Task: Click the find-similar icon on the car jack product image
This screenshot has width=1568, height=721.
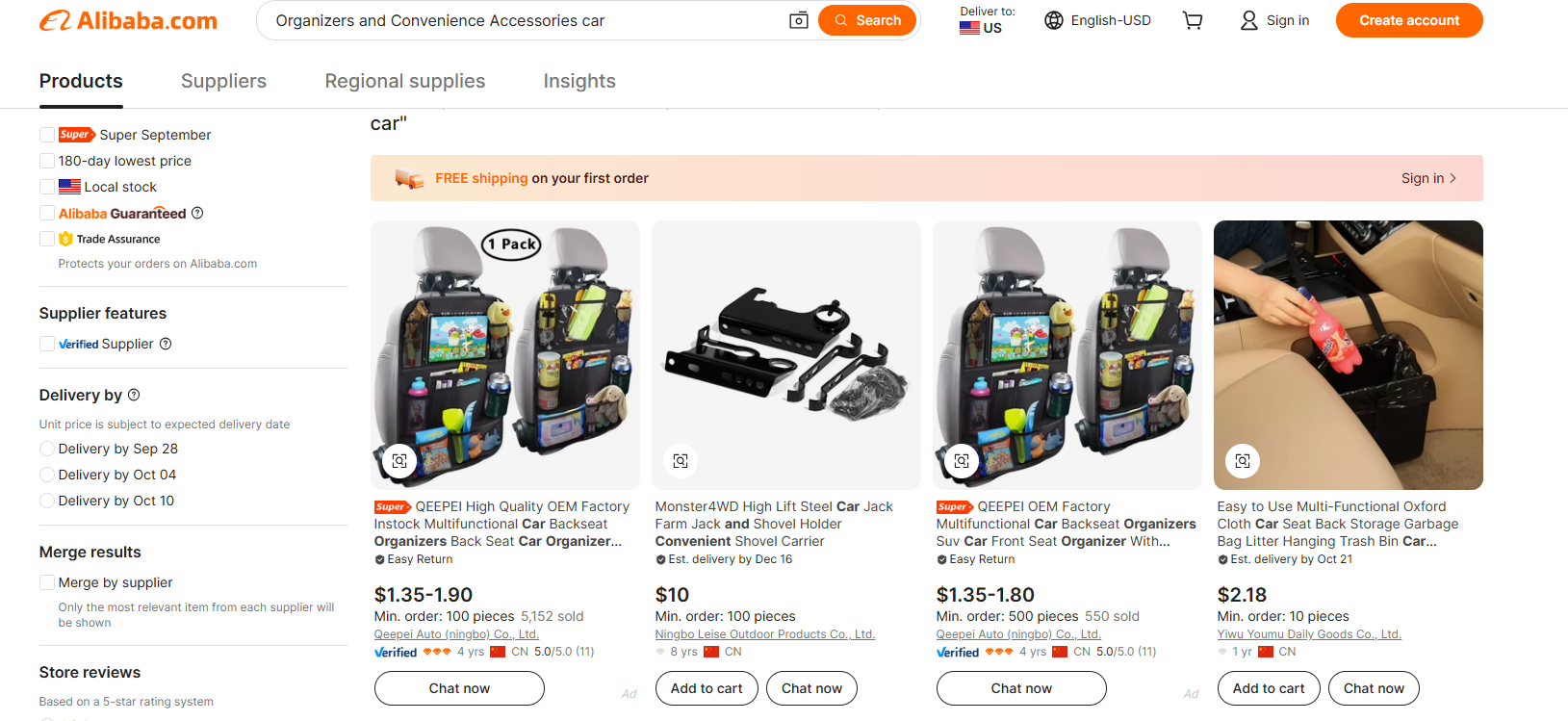Action: pyautogui.click(x=681, y=461)
